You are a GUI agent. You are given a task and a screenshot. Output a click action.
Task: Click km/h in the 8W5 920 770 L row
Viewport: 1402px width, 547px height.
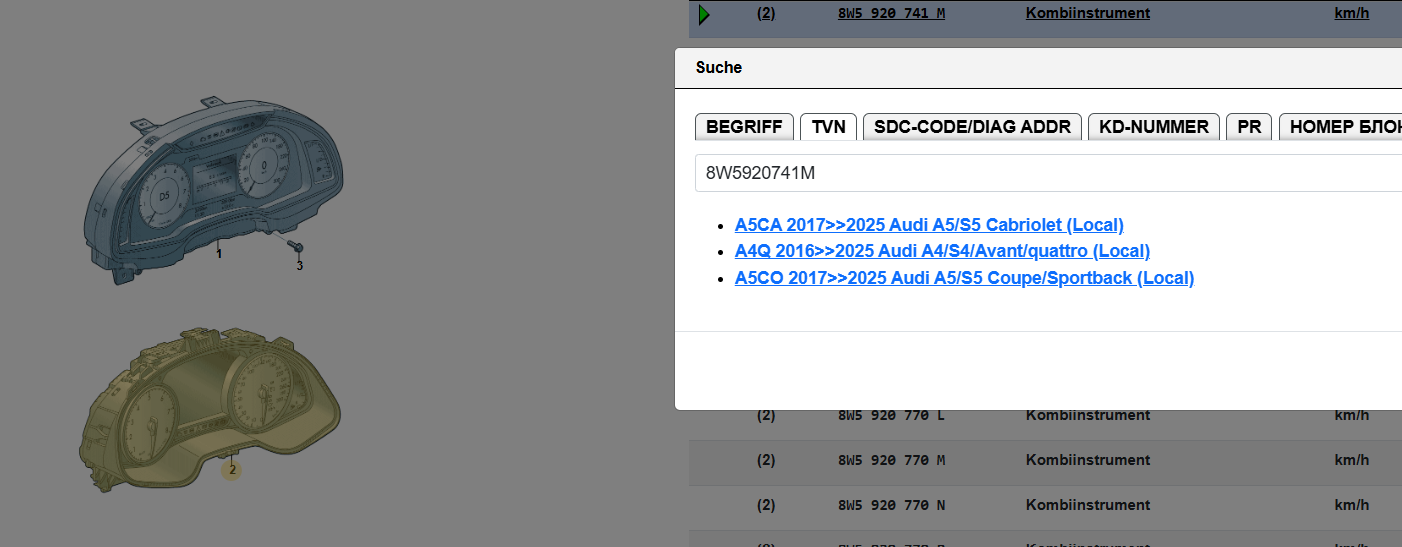[1352, 415]
